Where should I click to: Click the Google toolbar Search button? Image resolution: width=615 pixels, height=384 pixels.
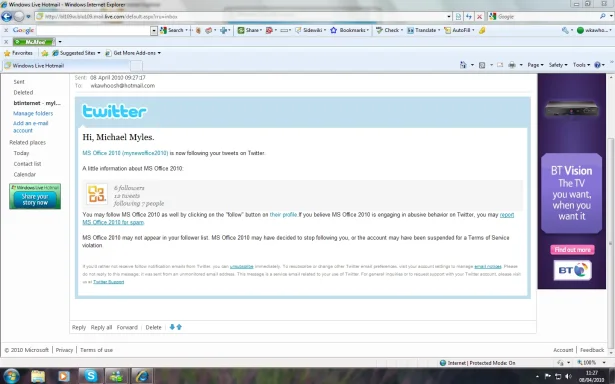tap(172, 30)
